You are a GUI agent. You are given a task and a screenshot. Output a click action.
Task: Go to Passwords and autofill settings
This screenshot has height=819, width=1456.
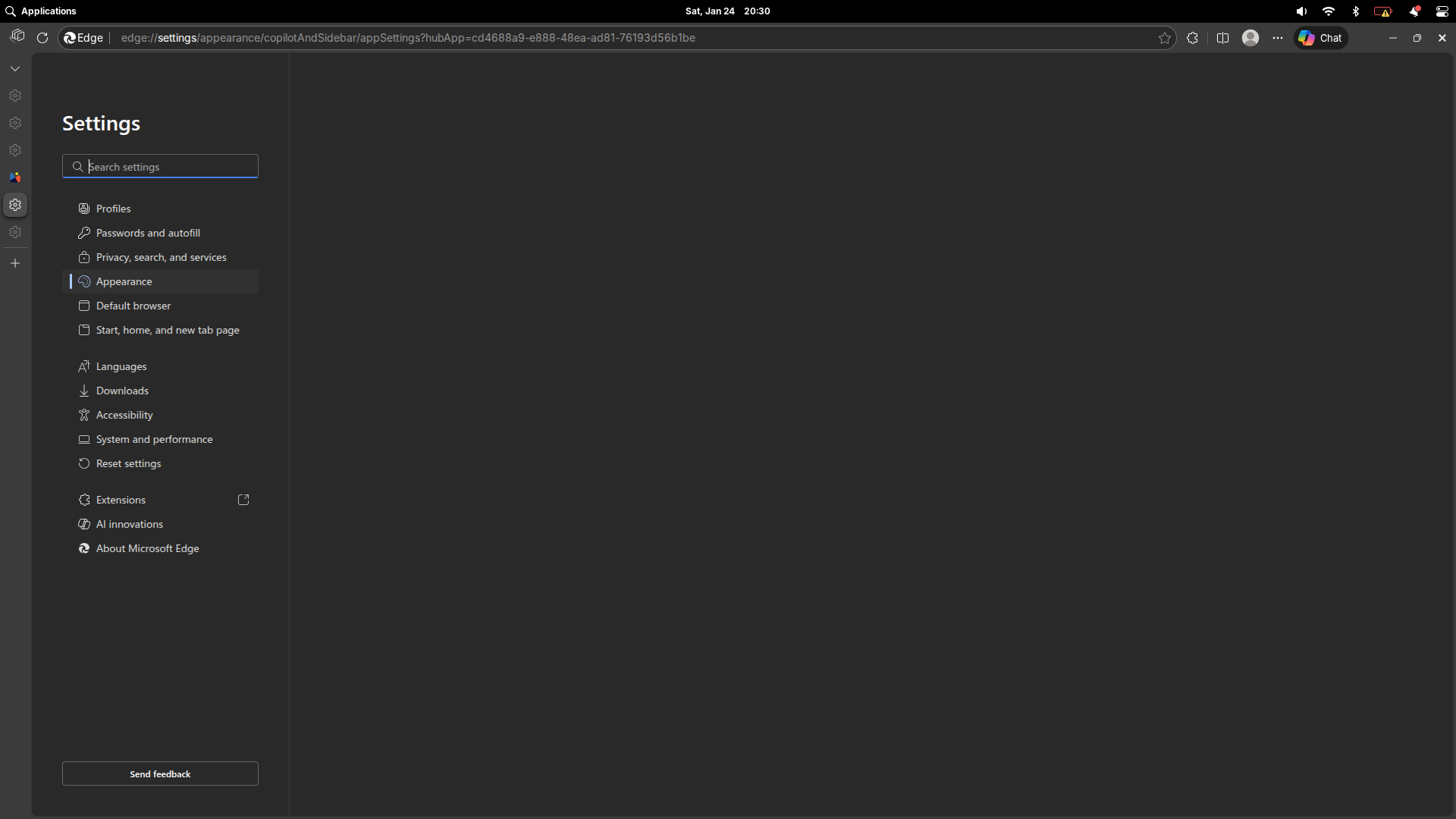148,233
